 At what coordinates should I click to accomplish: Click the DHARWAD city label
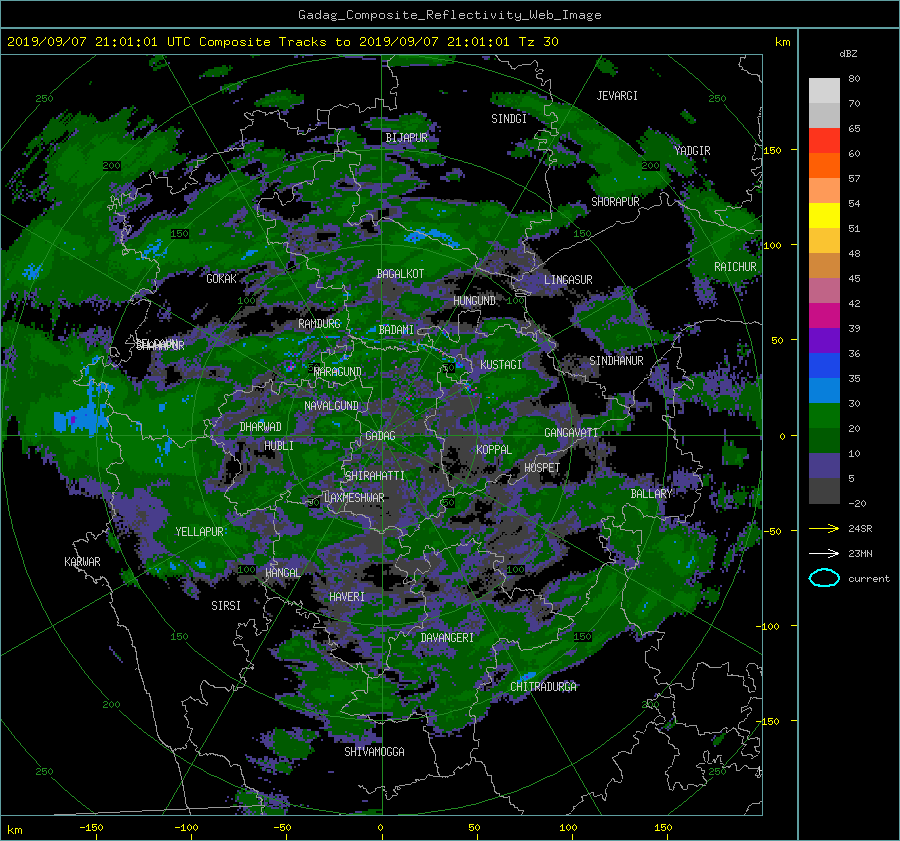pos(261,427)
